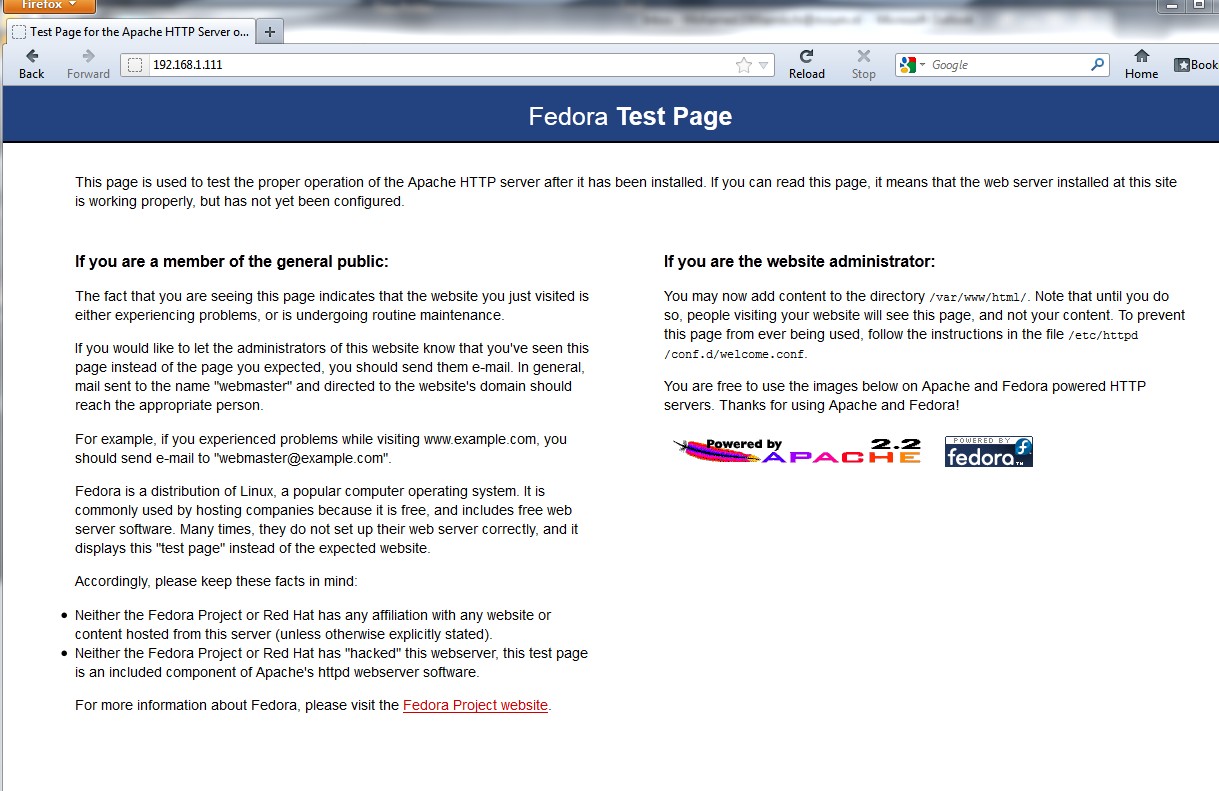Open the Bookmarks toolbar button
The image size is (1219, 791).
1196,65
